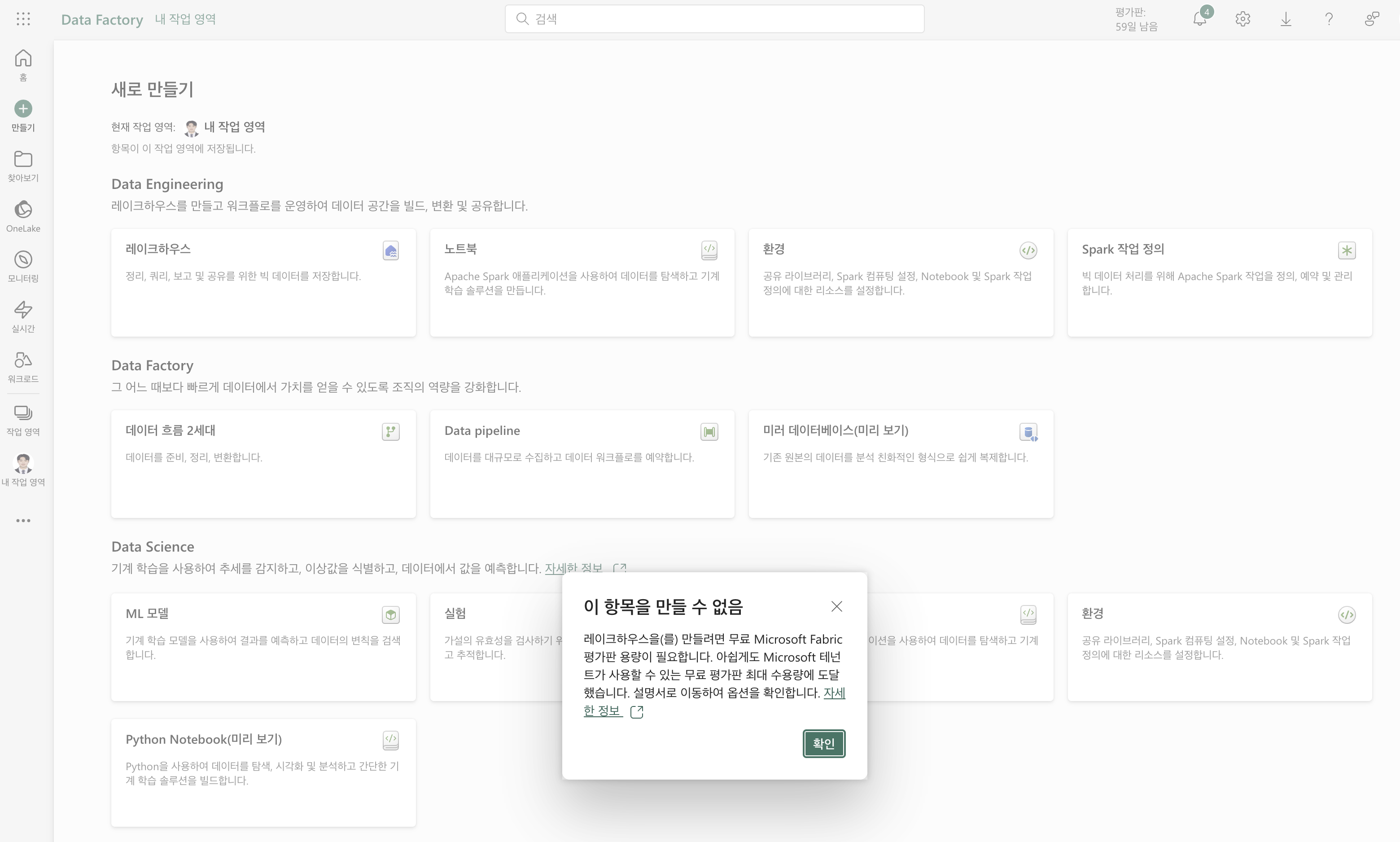Select the 데이터 흐름 2세대 card title

tap(170, 430)
